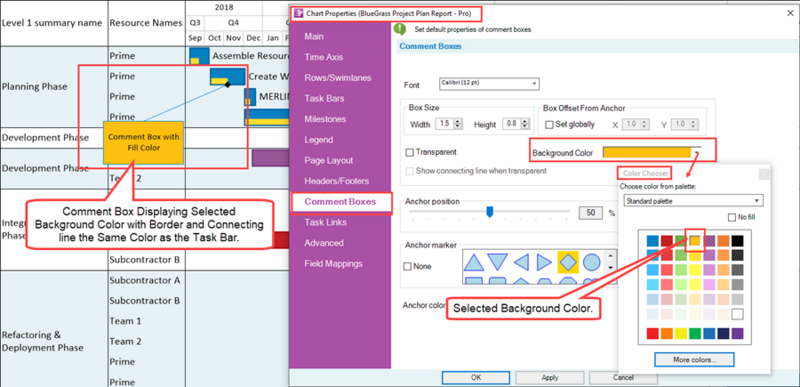Choose the green swatch in the bottom palette row

695,333
